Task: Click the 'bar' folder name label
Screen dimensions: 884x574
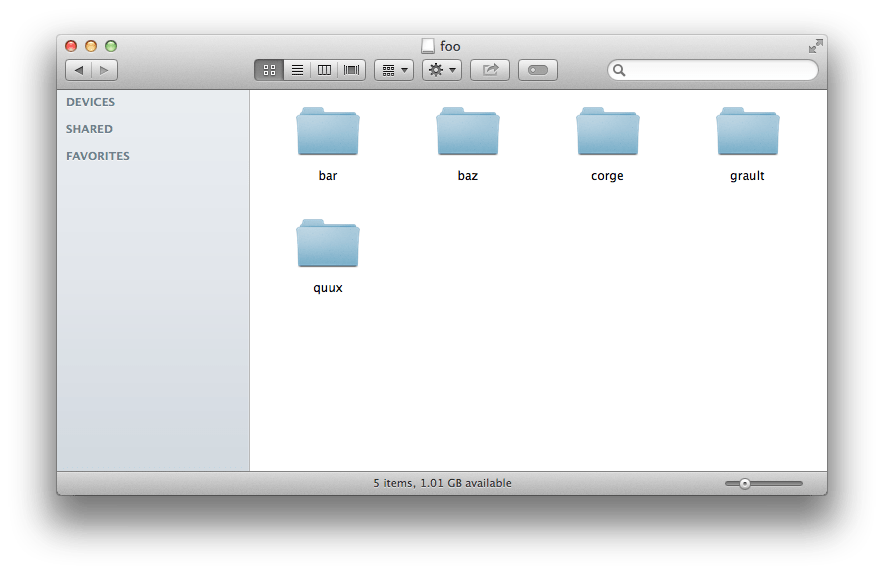Action: point(328,175)
